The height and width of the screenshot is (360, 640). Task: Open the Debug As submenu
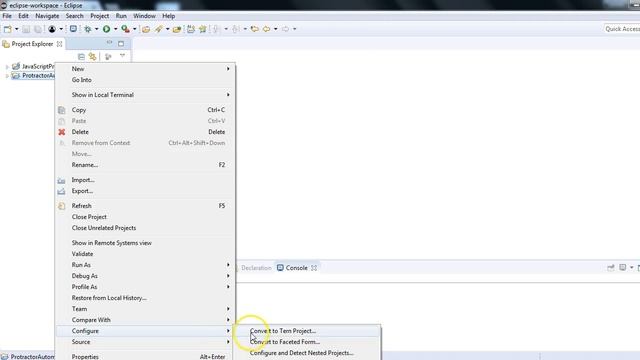tap(145, 276)
